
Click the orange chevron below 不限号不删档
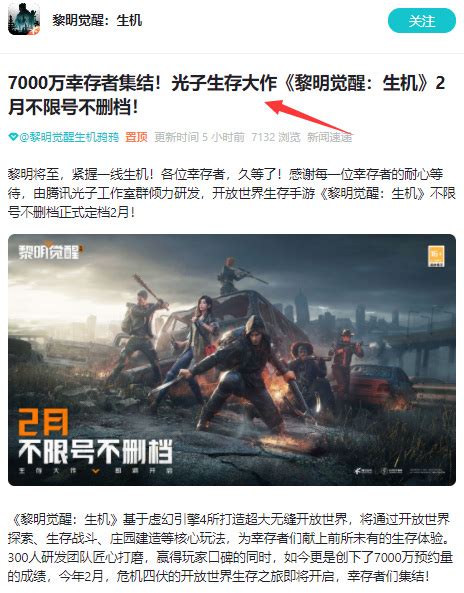(95, 471)
